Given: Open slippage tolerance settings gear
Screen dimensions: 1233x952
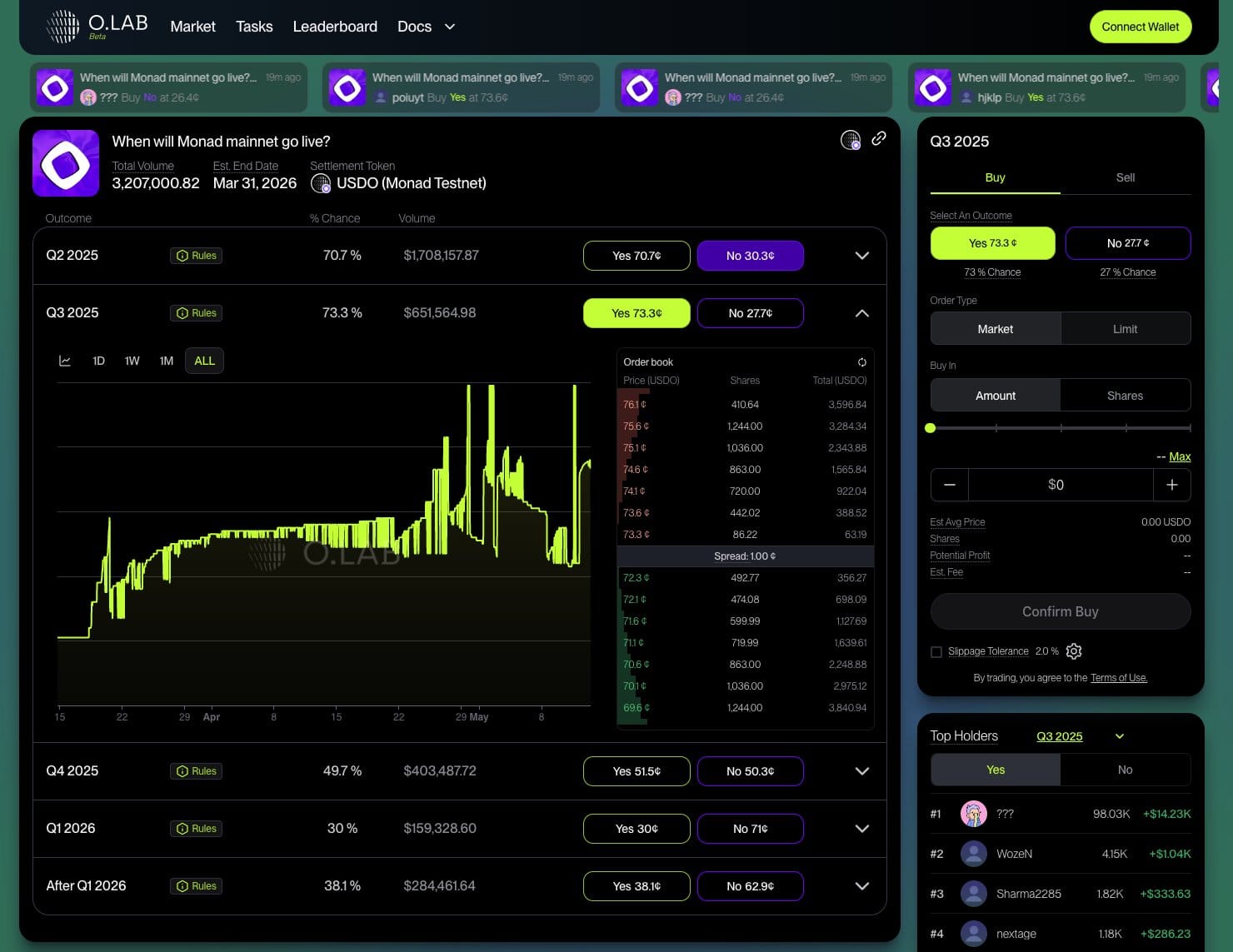Looking at the screenshot, I should (x=1074, y=651).
